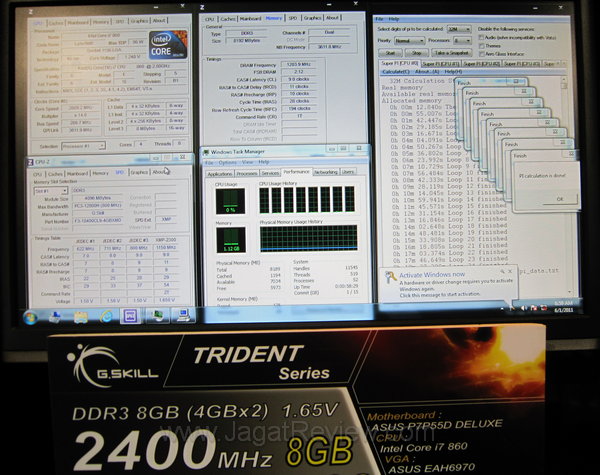The image size is (600, 475).
Task: Open the Calculate(C) menu in Super PI
Action: pos(396,72)
